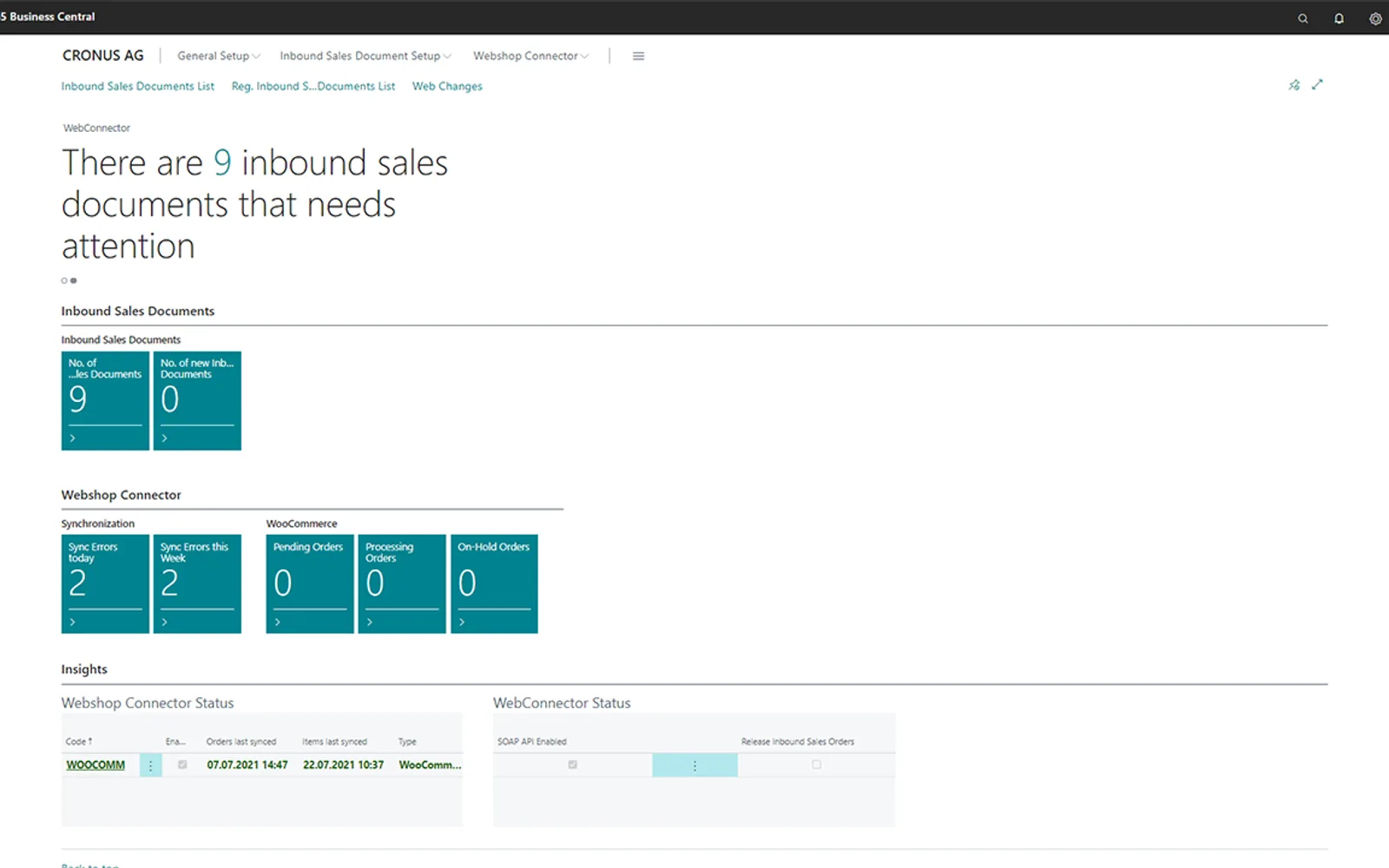Click the WOOCOMM row three-dot options
1389x868 pixels.
pyautogui.click(x=150, y=766)
